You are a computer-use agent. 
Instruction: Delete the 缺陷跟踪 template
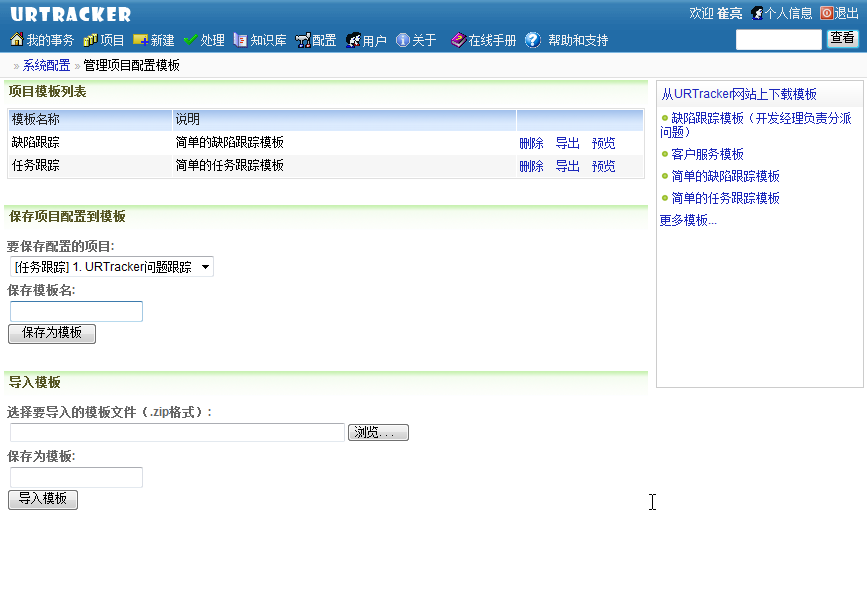[531, 143]
